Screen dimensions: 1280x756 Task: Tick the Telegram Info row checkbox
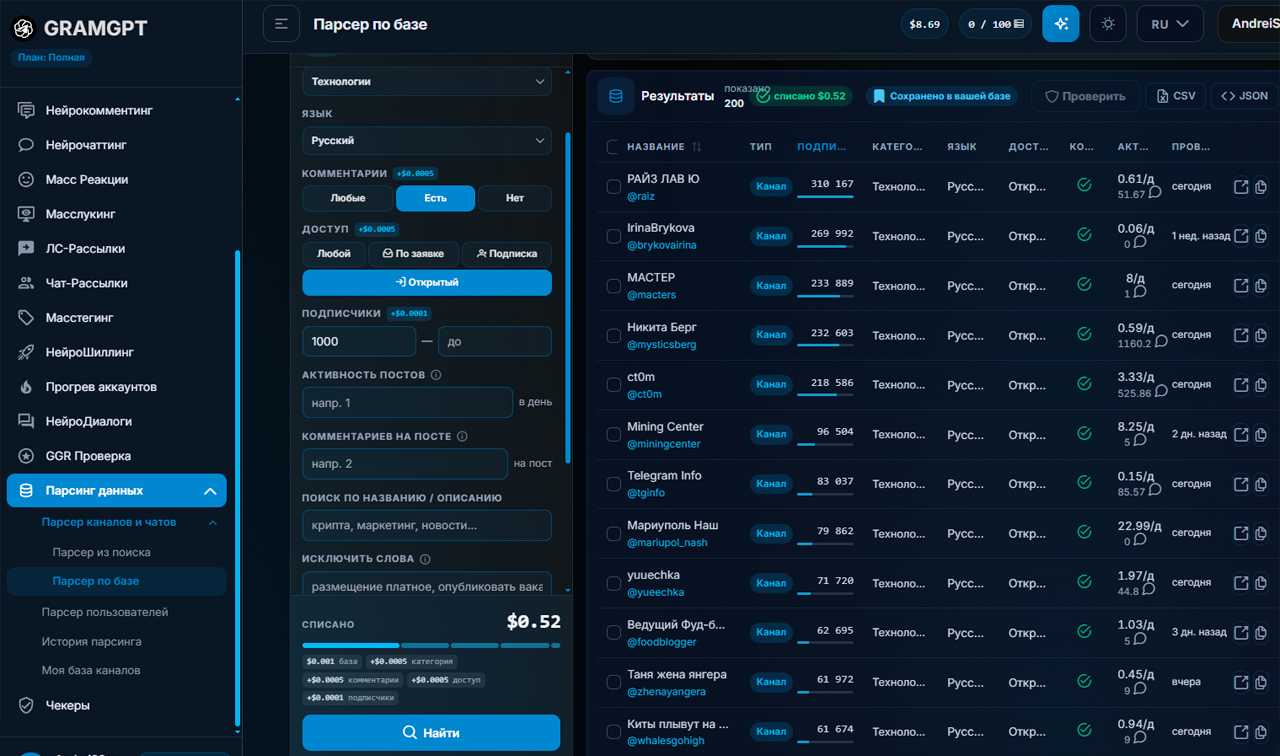pos(614,484)
